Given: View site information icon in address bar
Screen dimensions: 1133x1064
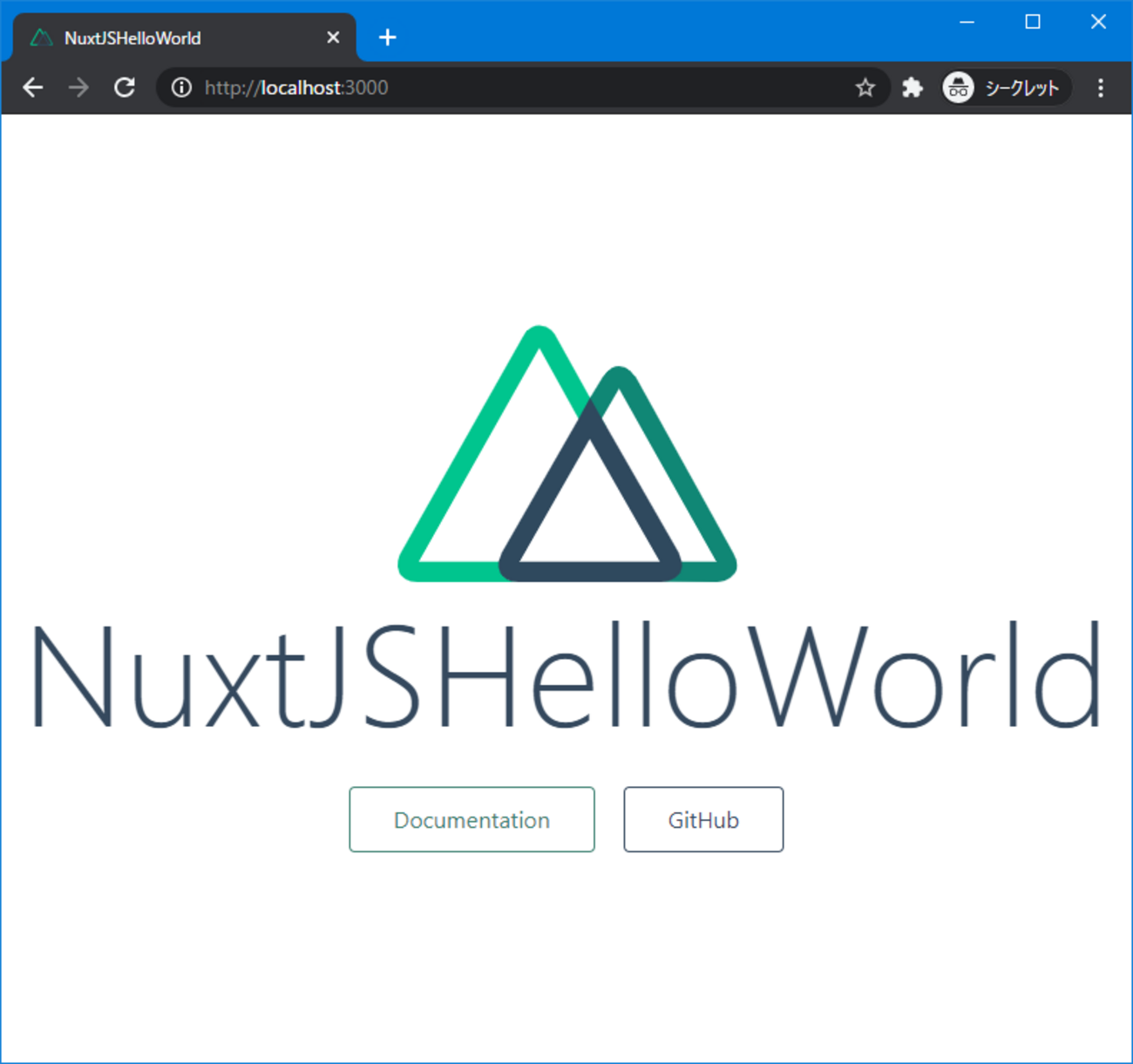Looking at the screenshot, I should tap(181, 87).
